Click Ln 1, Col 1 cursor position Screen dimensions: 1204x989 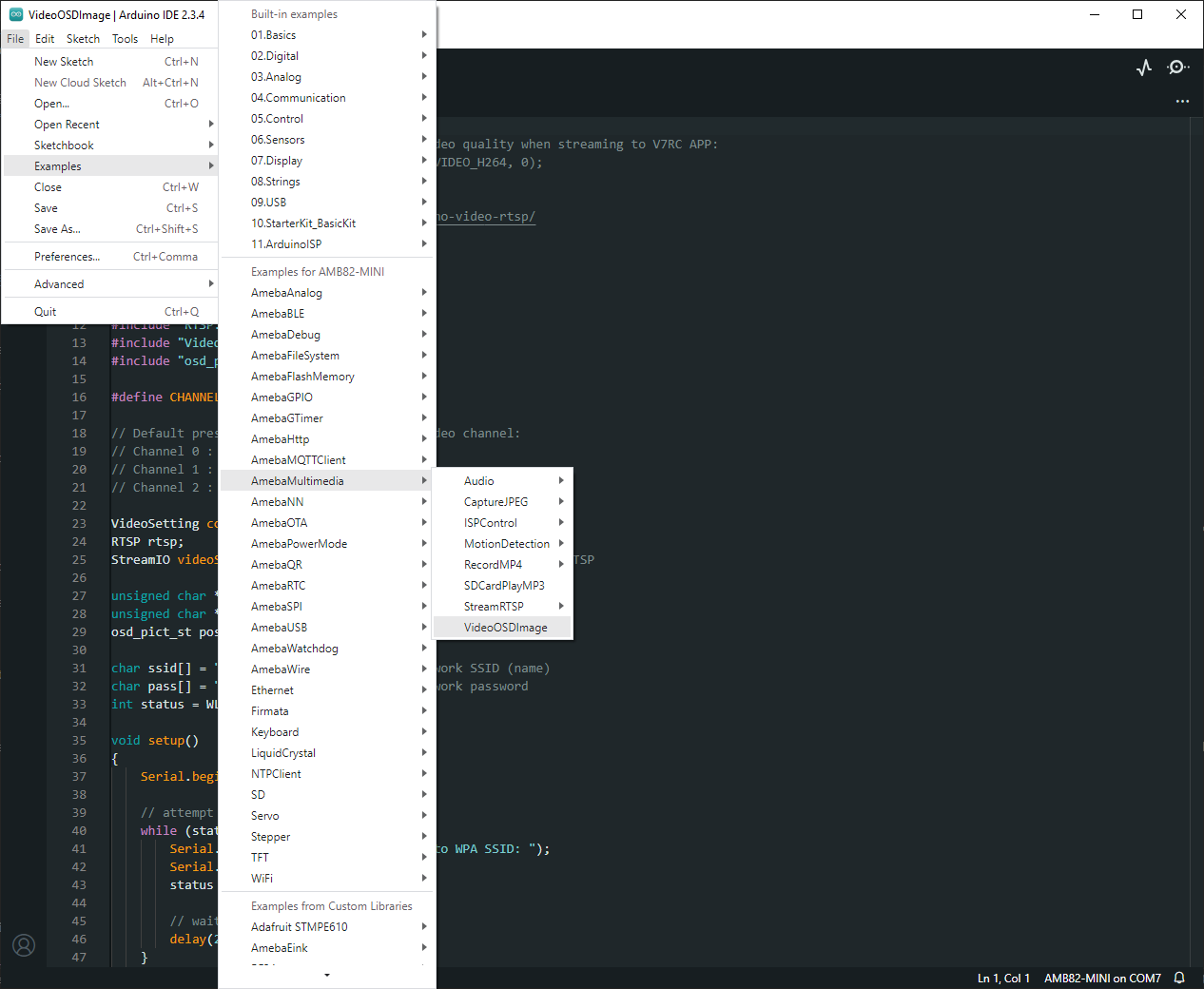[x=1003, y=978]
